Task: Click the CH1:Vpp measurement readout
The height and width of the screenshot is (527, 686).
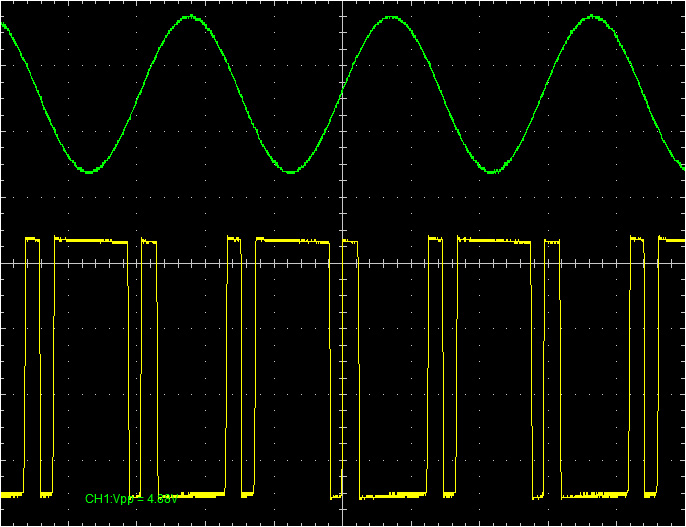Action: pyautogui.click(x=131, y=499)
